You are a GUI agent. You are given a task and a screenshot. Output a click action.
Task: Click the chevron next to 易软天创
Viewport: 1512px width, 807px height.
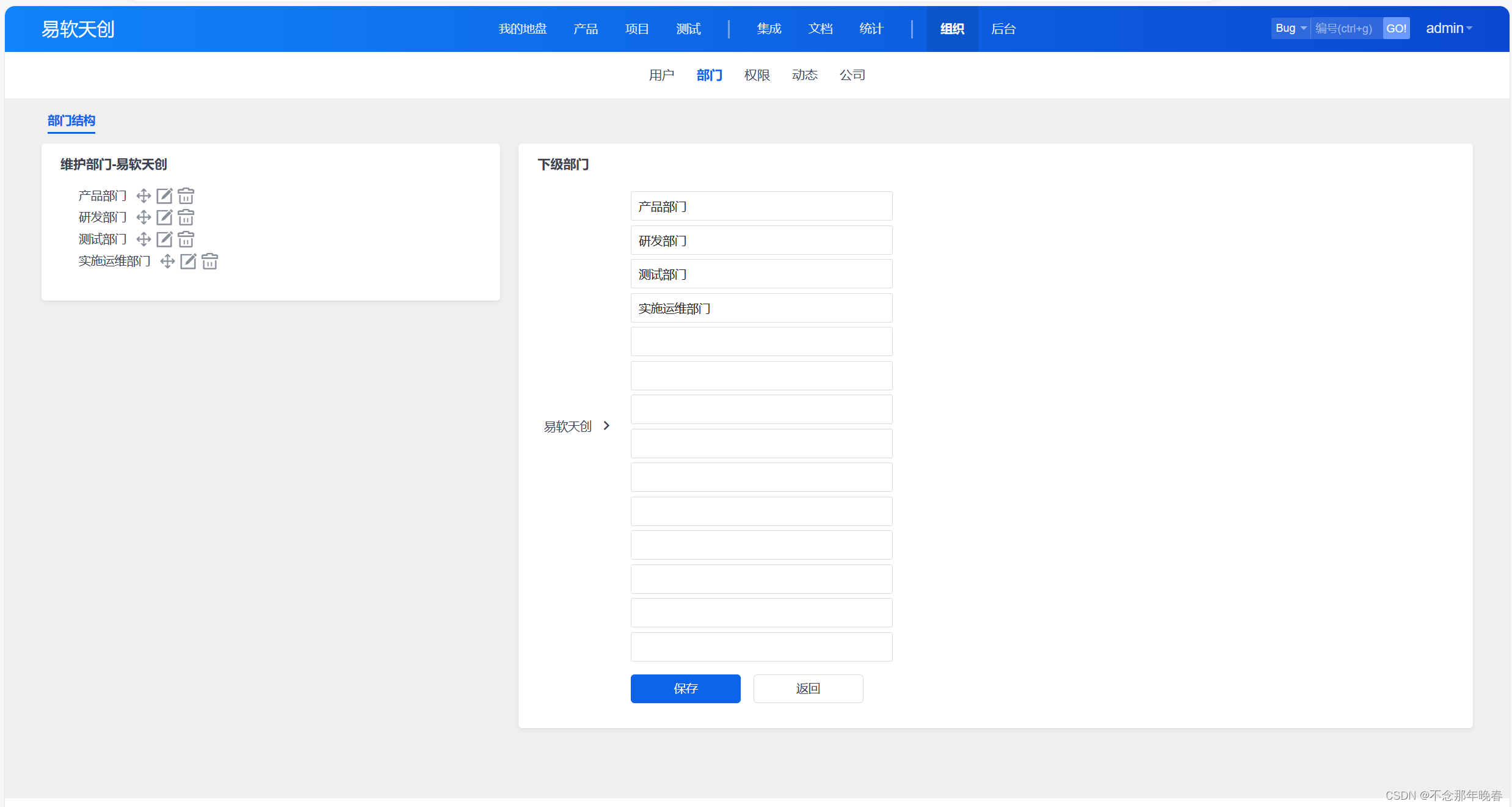click(606, 426)
